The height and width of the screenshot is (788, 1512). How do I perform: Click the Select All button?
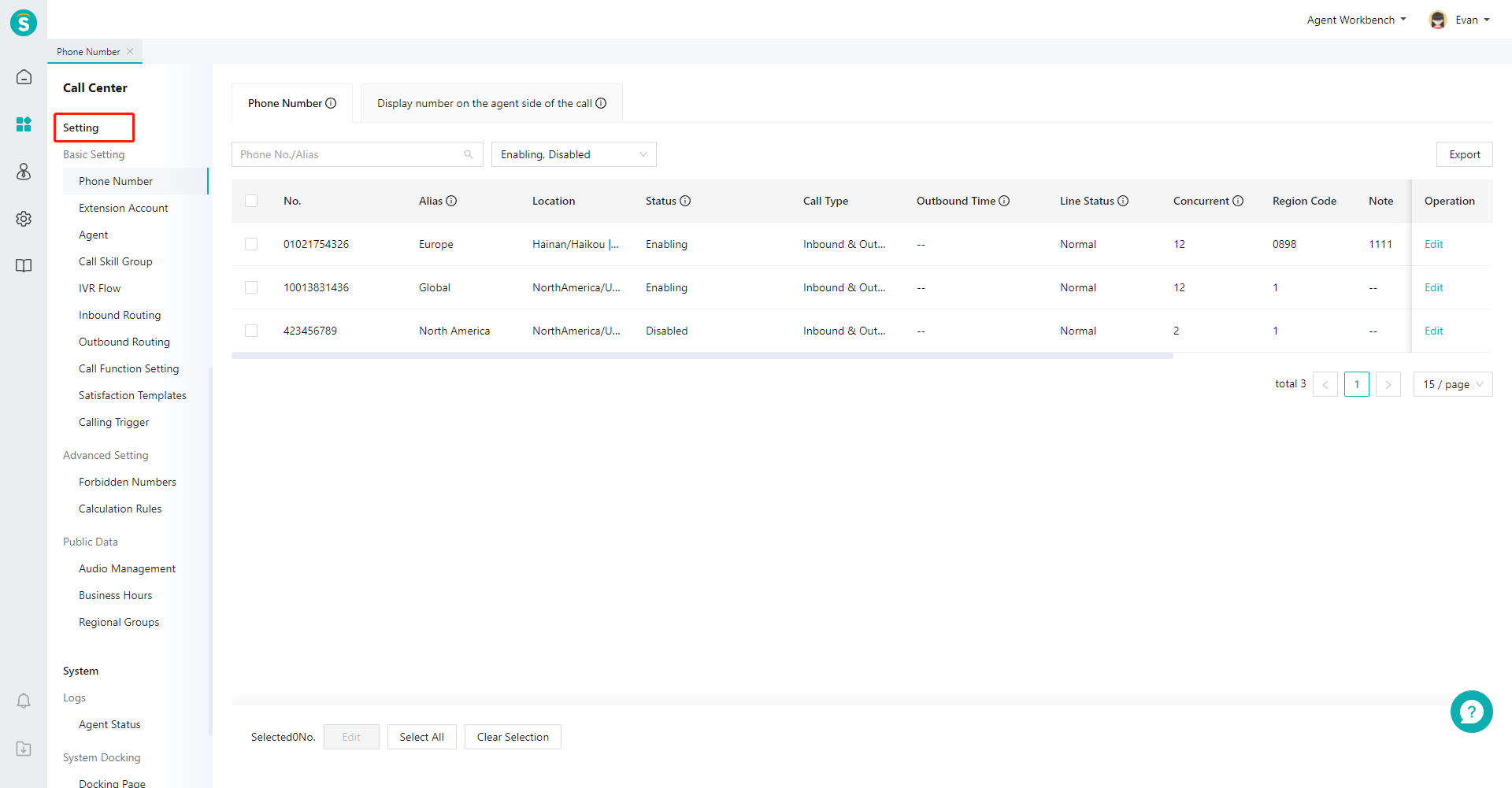click(421, 737)
